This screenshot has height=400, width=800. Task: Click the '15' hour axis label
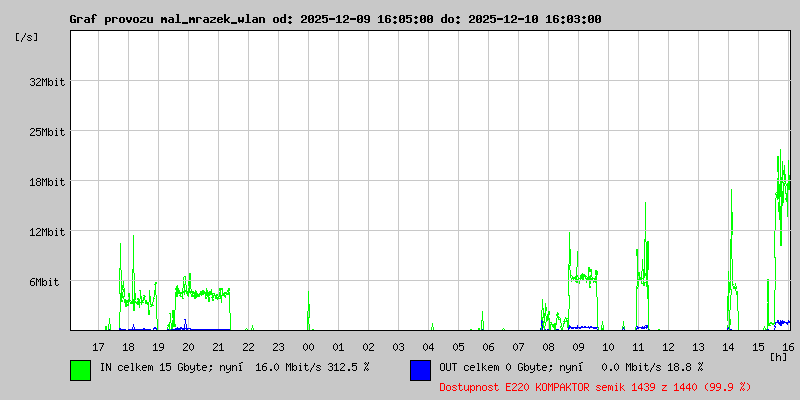click(x=758, y=347)
